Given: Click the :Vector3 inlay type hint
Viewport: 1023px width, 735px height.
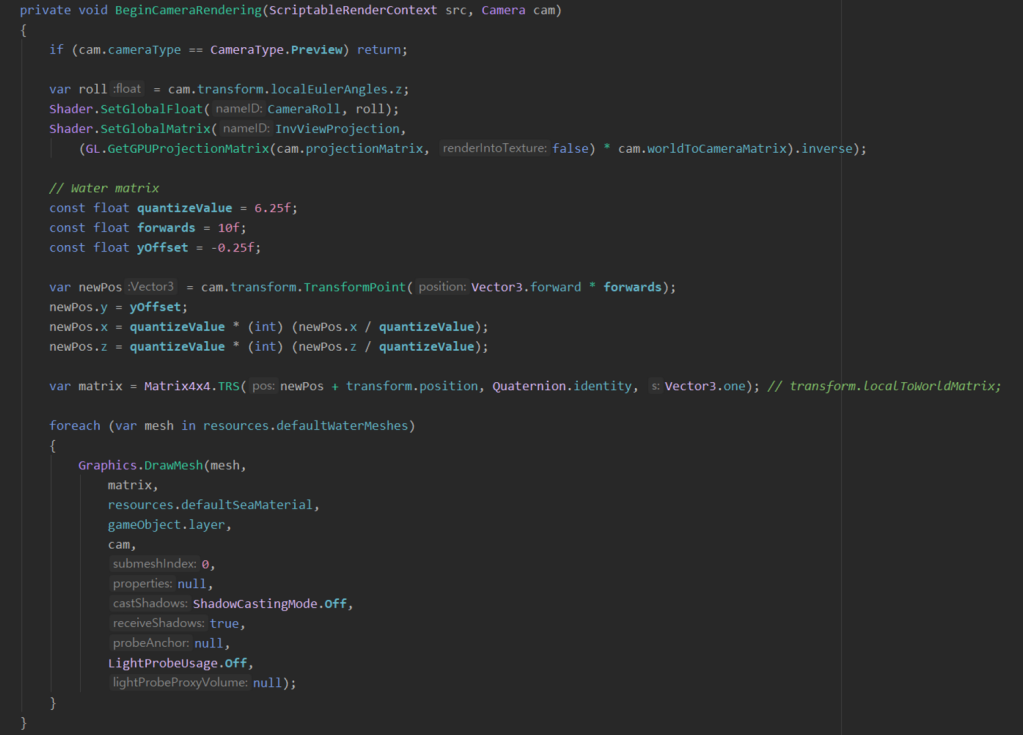Looking at the screenshot, I should tap(151, 287).
